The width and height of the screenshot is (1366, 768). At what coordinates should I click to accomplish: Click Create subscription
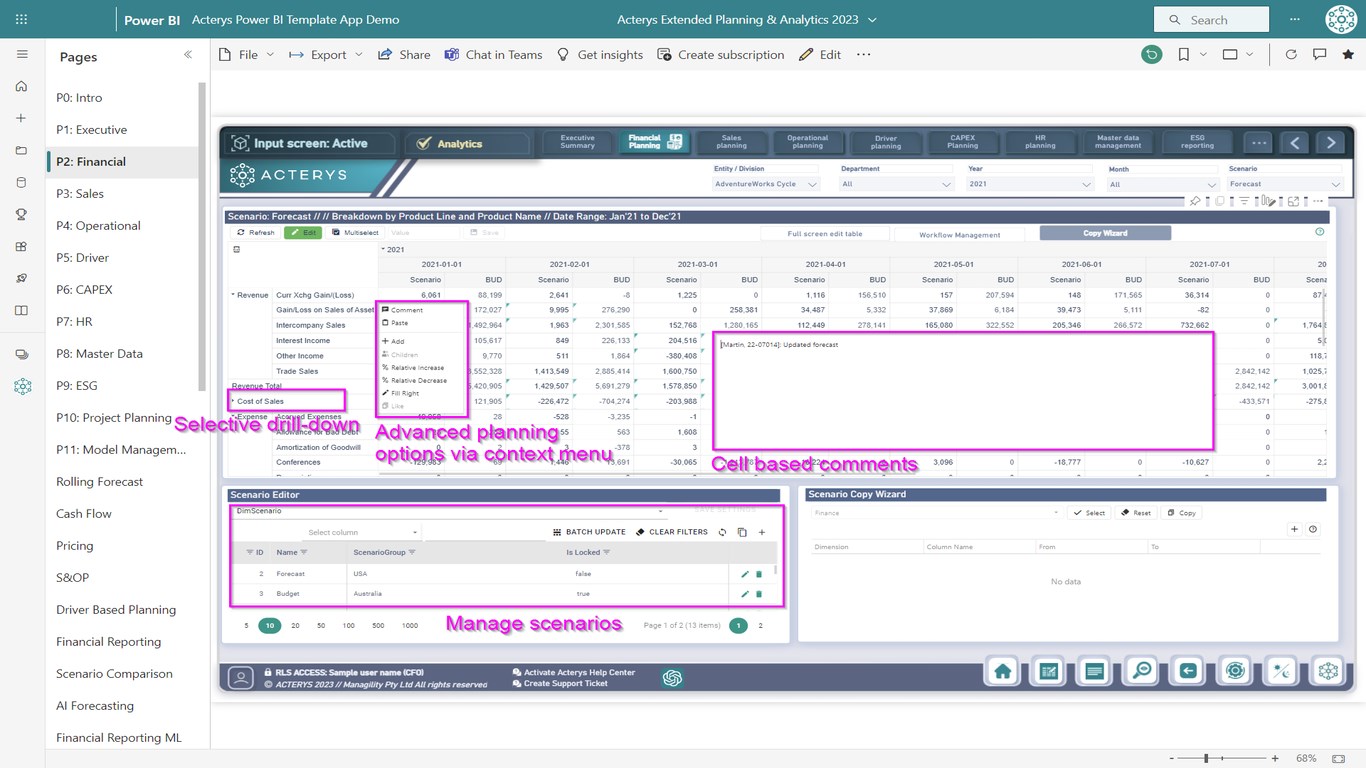click(721, 55)
